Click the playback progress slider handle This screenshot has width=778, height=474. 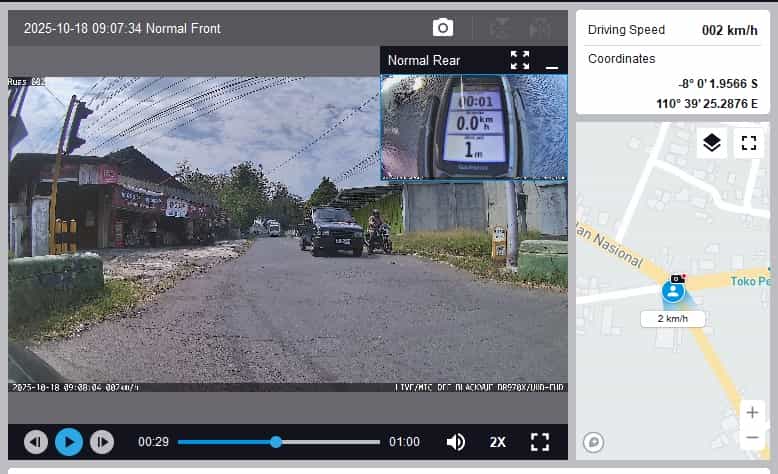276,441
